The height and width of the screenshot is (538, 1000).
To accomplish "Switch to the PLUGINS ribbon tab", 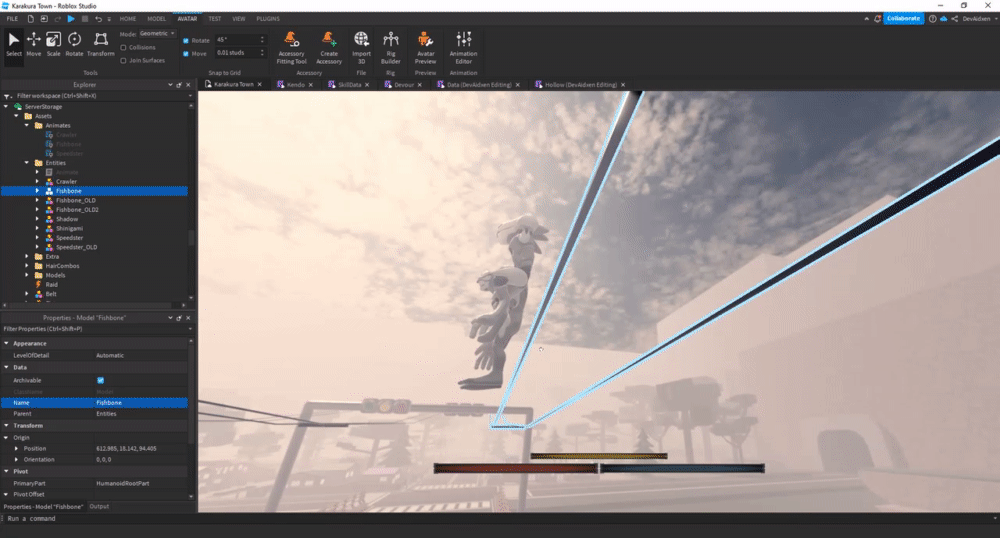I will point(268,19).
